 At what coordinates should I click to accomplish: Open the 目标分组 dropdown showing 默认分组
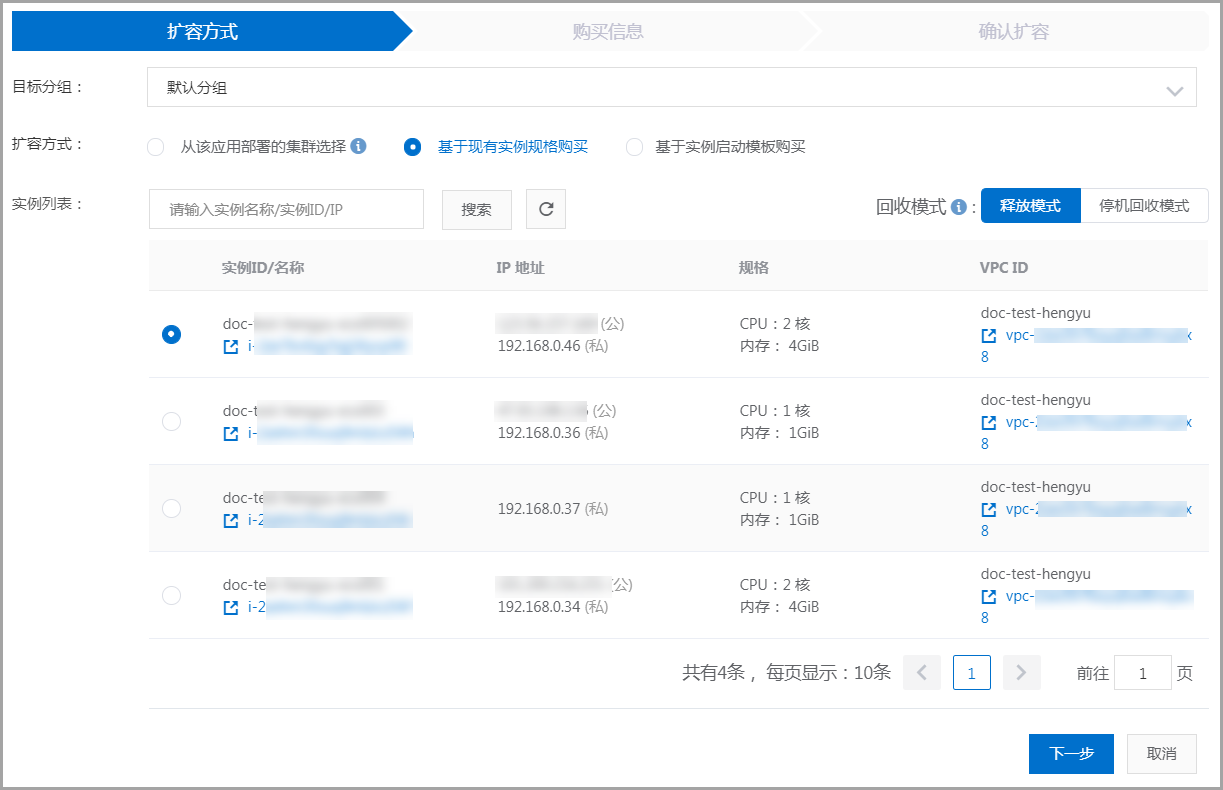[671, 87]
